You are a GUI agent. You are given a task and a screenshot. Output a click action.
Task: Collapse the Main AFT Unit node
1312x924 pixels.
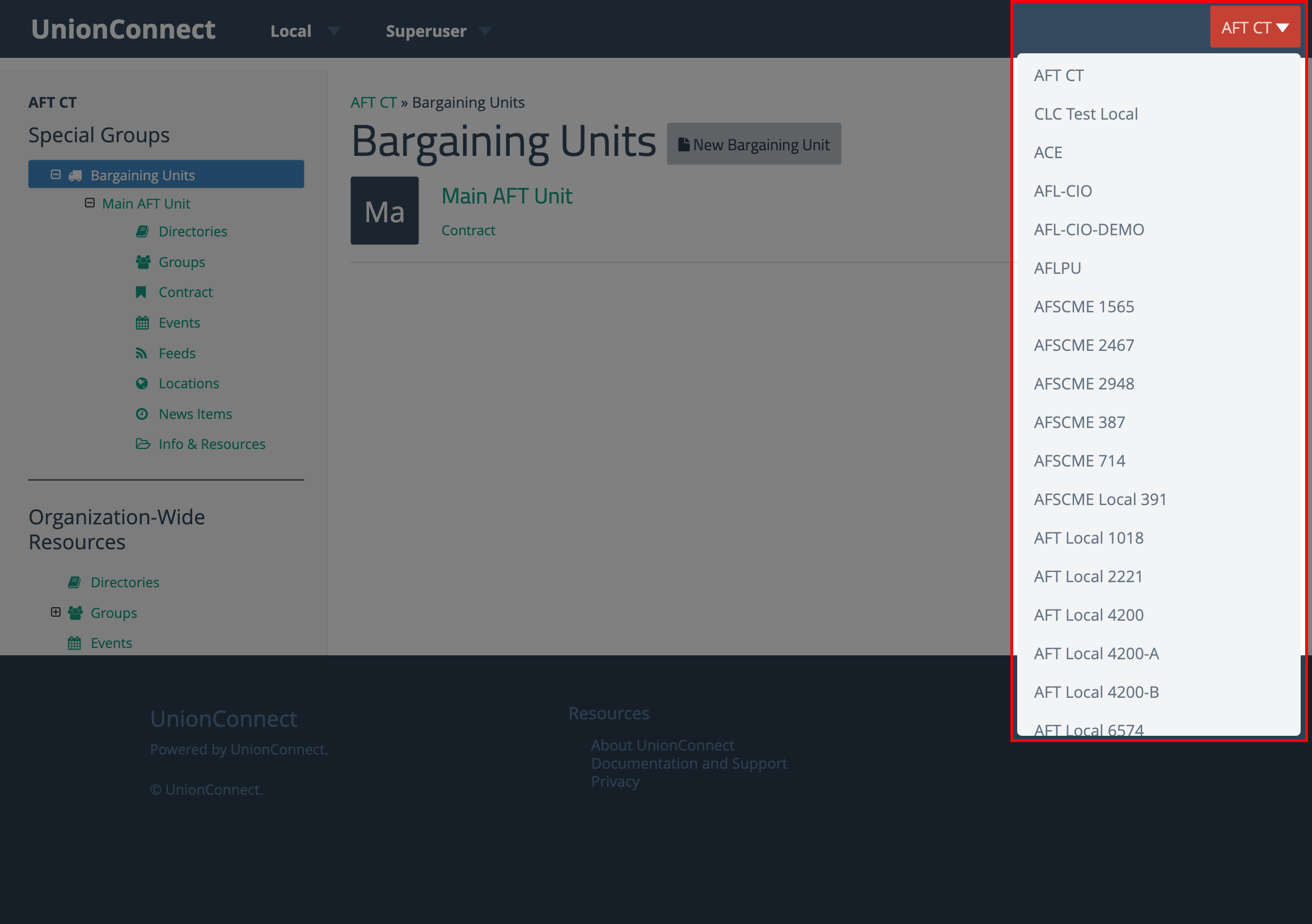[x=90, y=202]
